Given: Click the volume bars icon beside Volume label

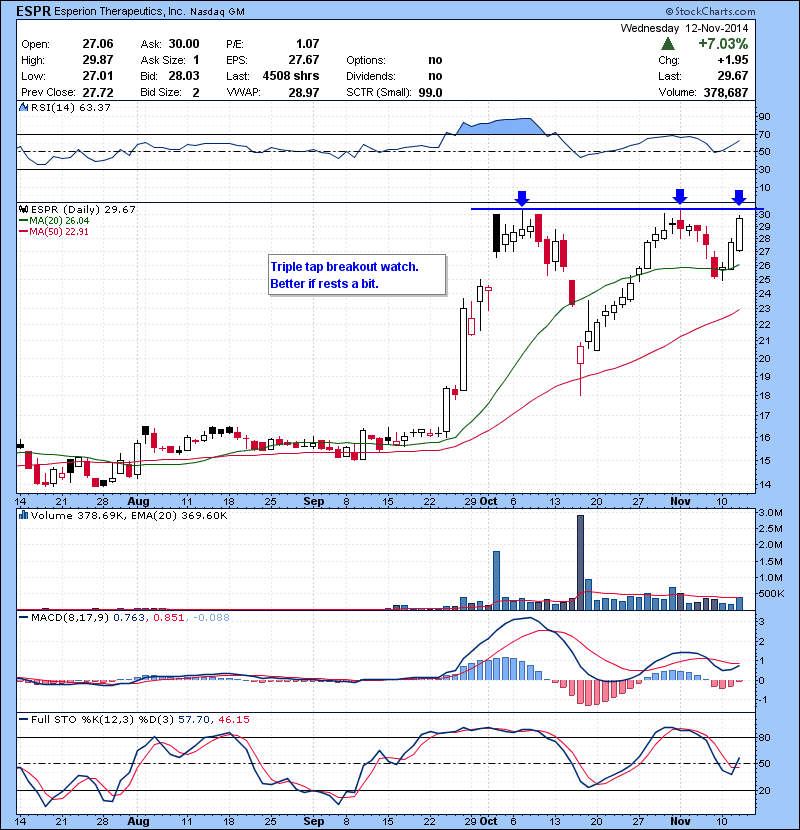Looking at the screenshot, I should pos(24,515).
